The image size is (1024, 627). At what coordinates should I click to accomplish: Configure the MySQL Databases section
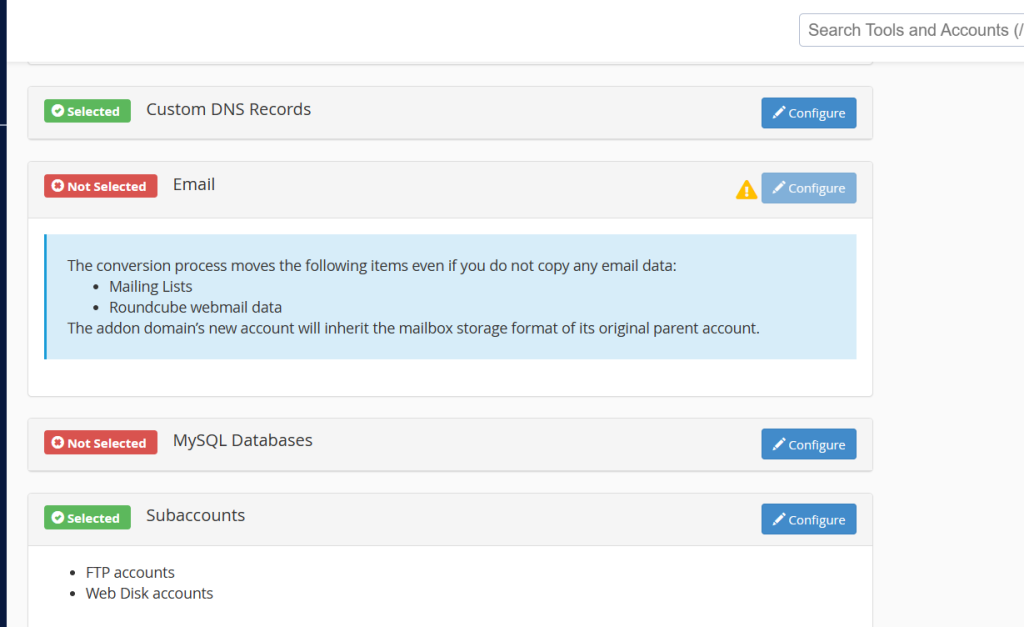click(x=808, y=444)
